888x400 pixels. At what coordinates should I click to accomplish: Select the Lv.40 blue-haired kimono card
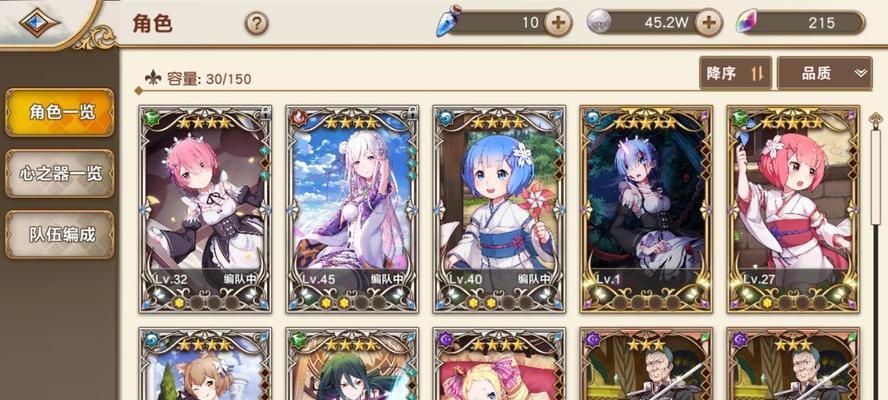coord(498,208)
